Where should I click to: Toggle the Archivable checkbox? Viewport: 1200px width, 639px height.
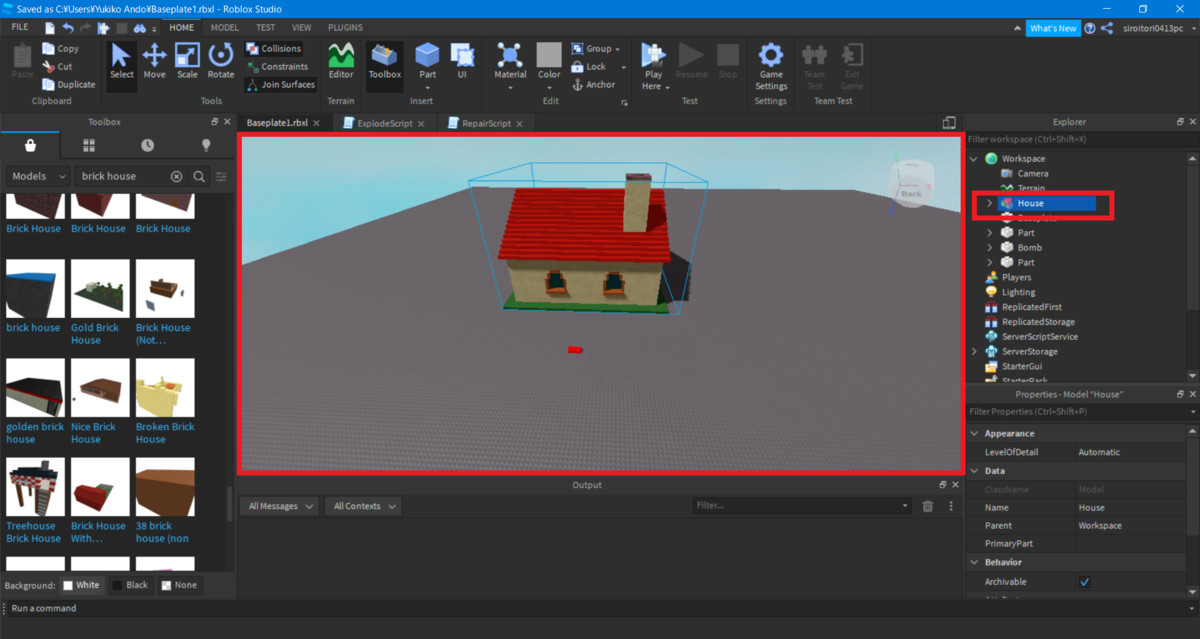click(x=1085, y=582)
